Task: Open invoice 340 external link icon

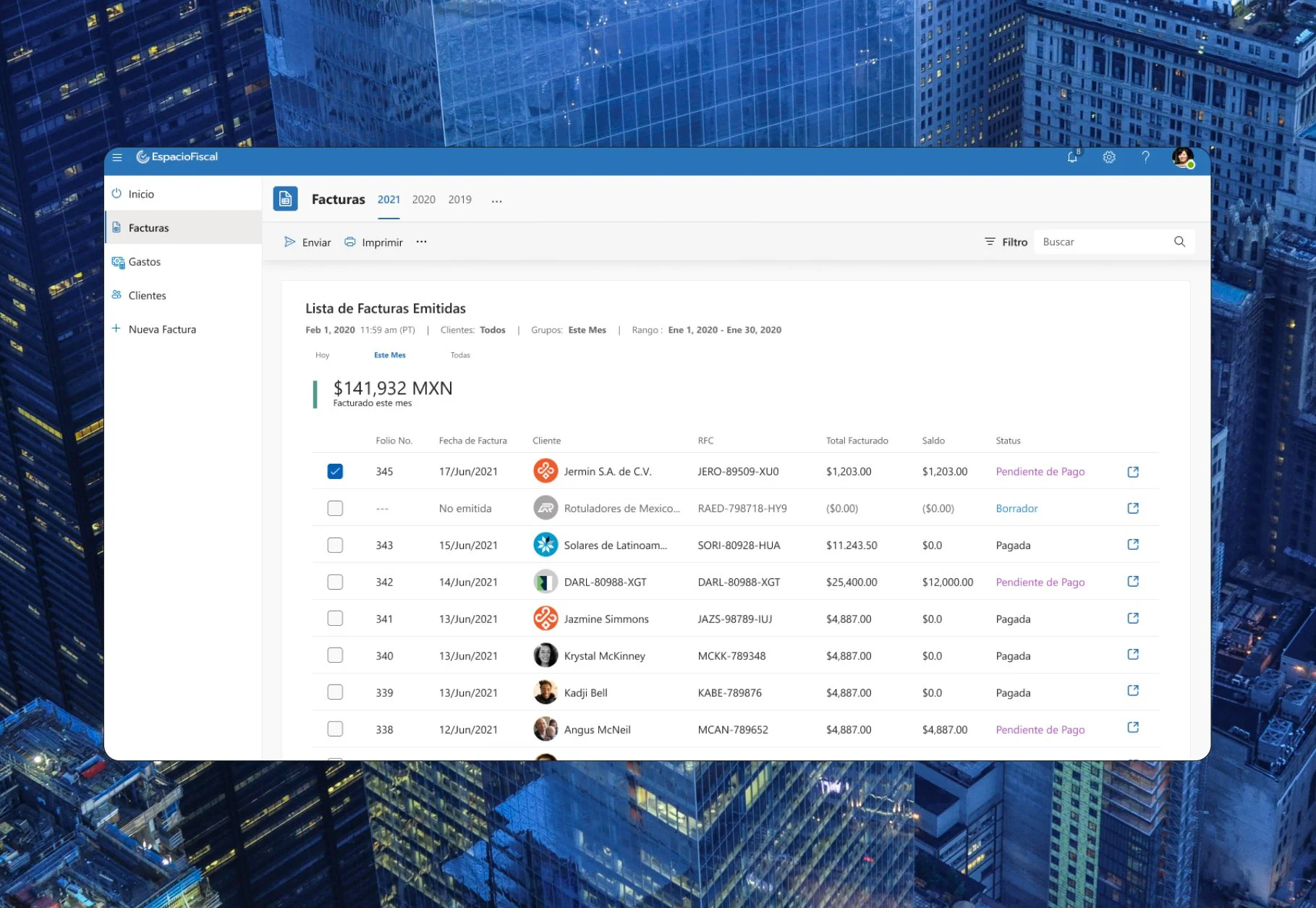Action: (x=1133, y=655)
